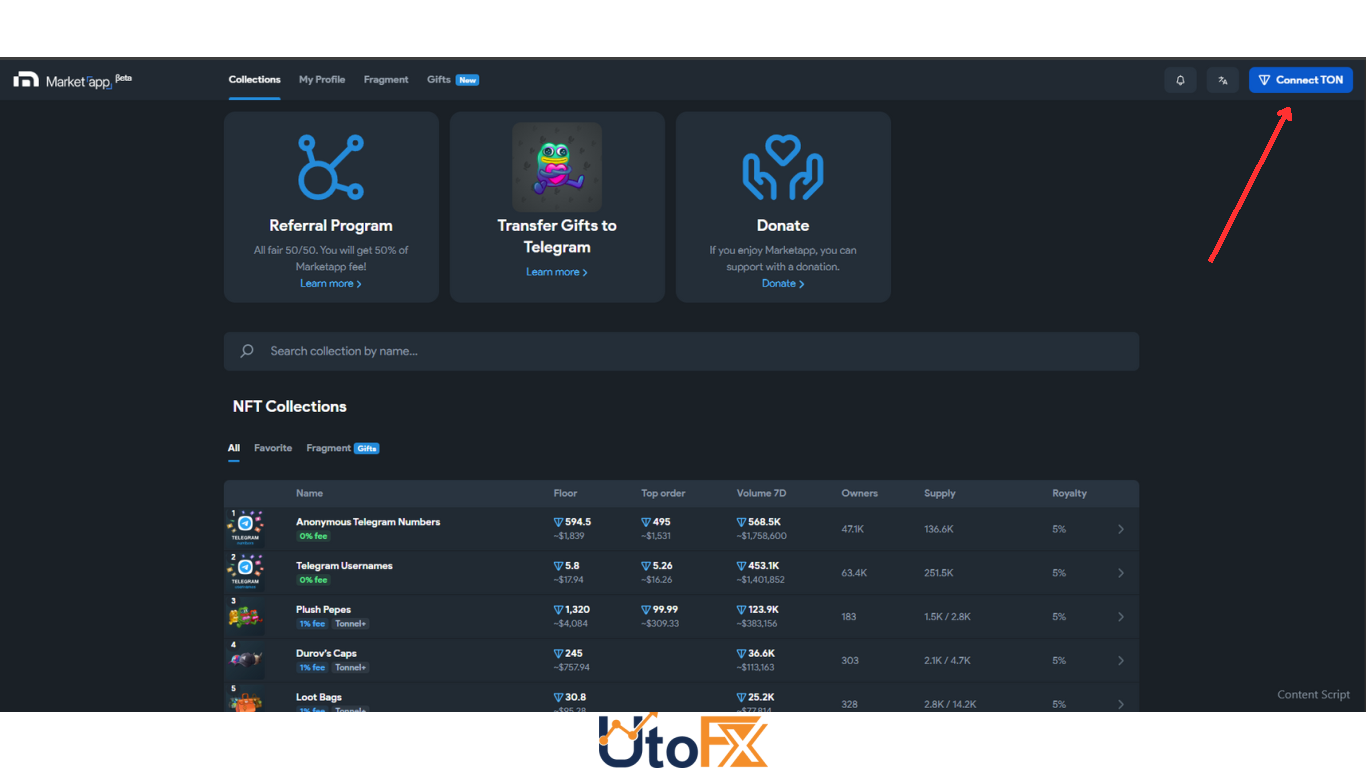Sort by the Owners column header
The width and height of the screenshot is (1366, 768).
click(859, 493)
